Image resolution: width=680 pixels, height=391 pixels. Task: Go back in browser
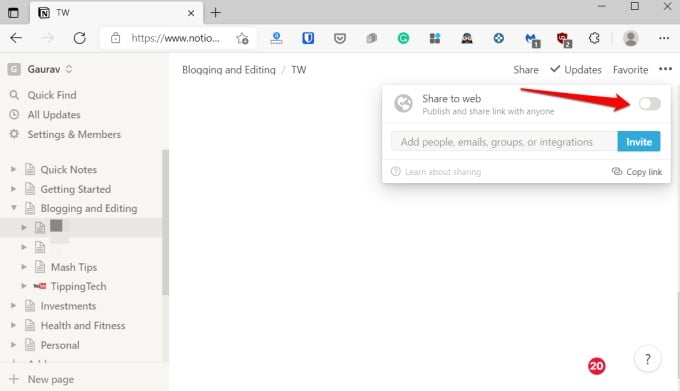(x=16, y=38)
